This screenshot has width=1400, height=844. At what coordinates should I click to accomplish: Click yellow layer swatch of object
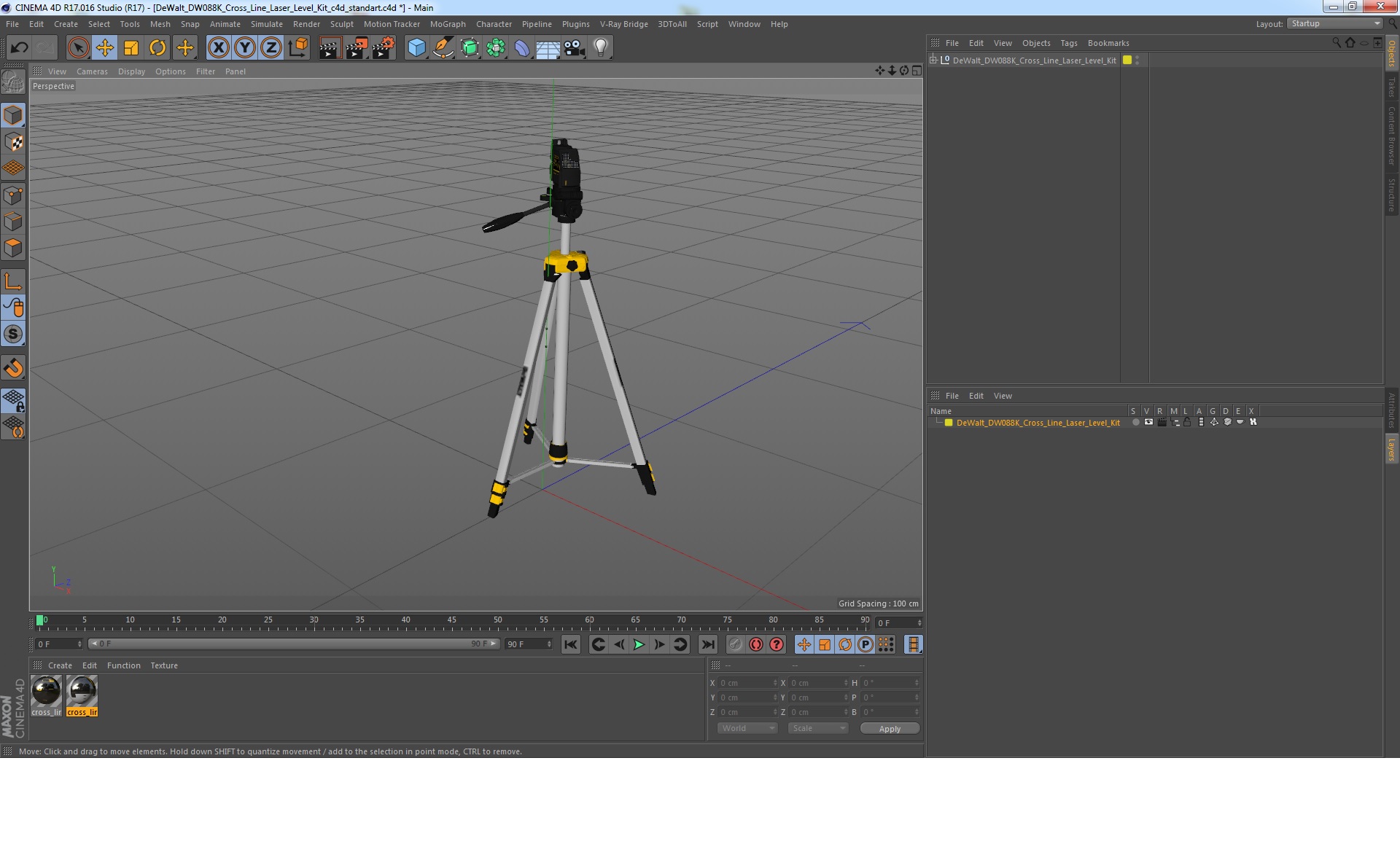(1127, 60)
